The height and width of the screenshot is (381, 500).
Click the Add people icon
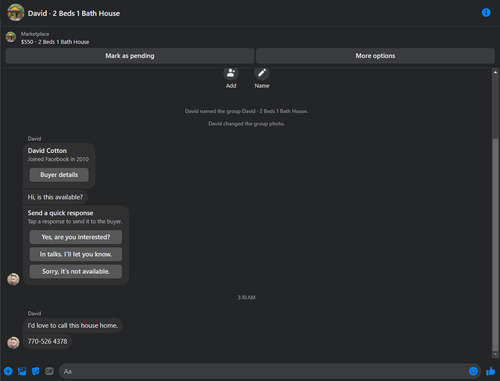(231, 73)
